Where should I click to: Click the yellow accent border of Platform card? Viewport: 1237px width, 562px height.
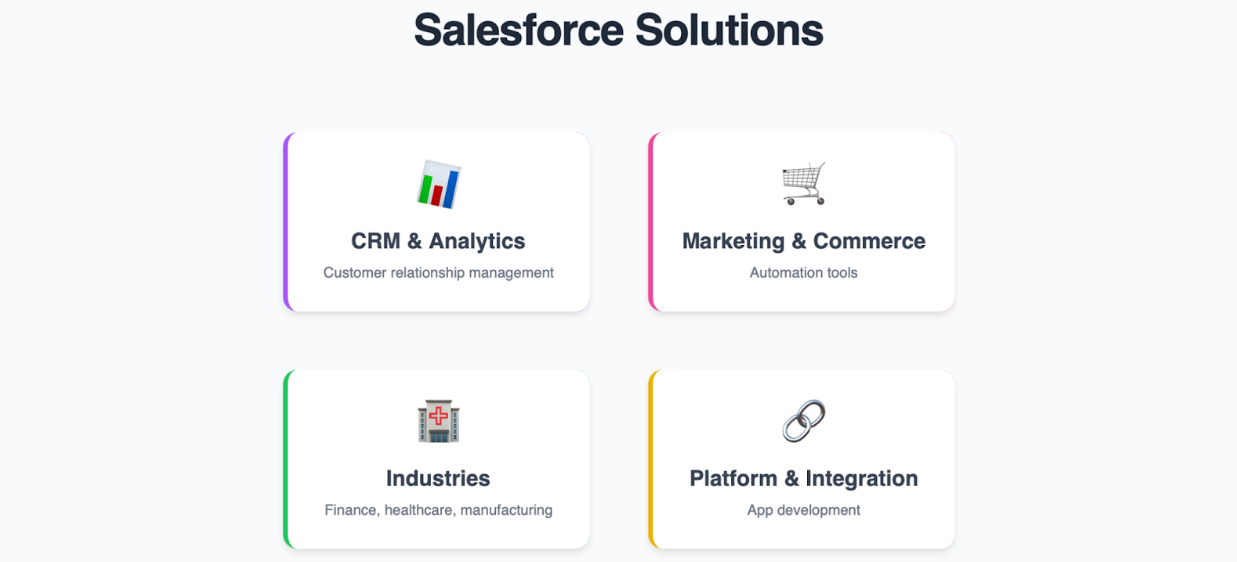pos(651,459)
